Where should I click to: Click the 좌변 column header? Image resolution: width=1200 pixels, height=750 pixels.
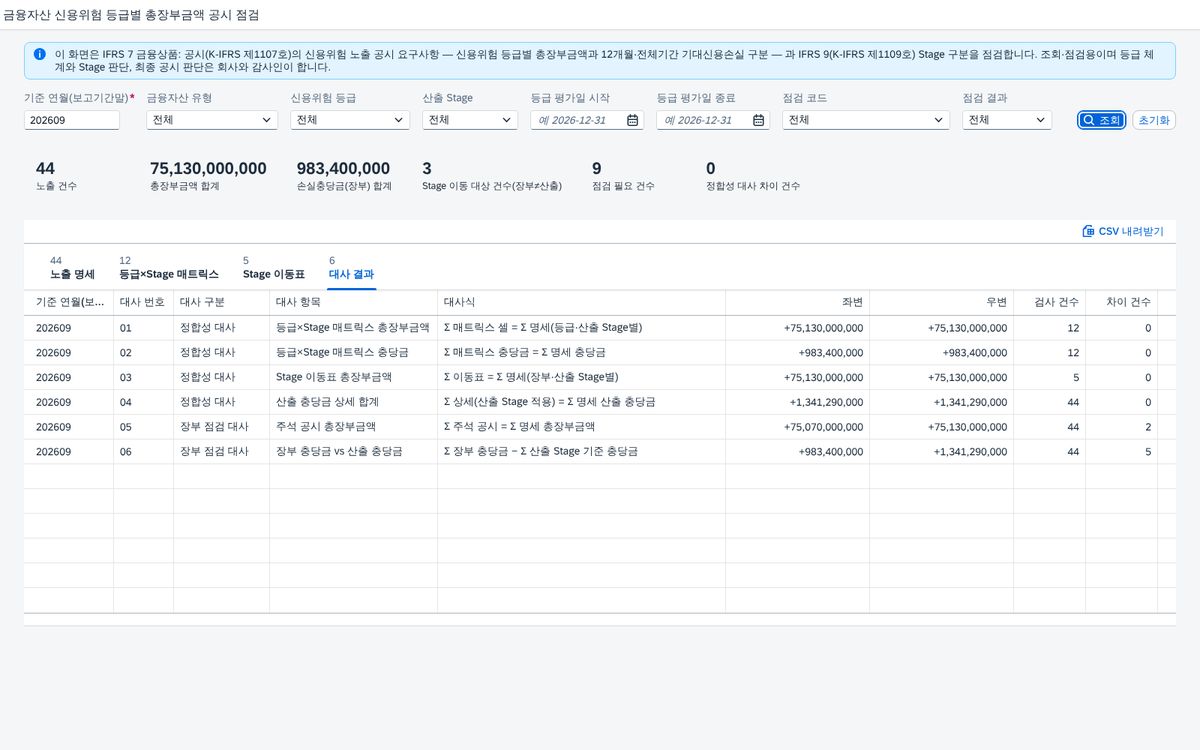pos(797,303)
